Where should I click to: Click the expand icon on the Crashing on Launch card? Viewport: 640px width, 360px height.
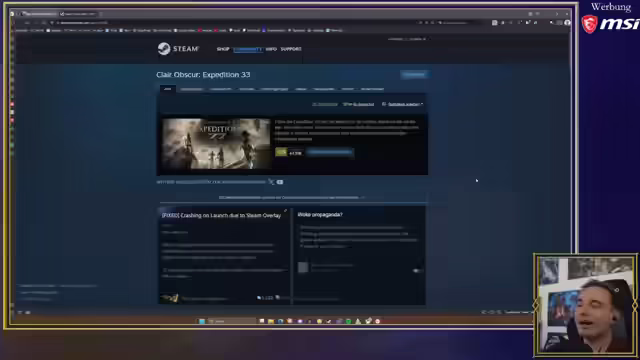point(285,211)
